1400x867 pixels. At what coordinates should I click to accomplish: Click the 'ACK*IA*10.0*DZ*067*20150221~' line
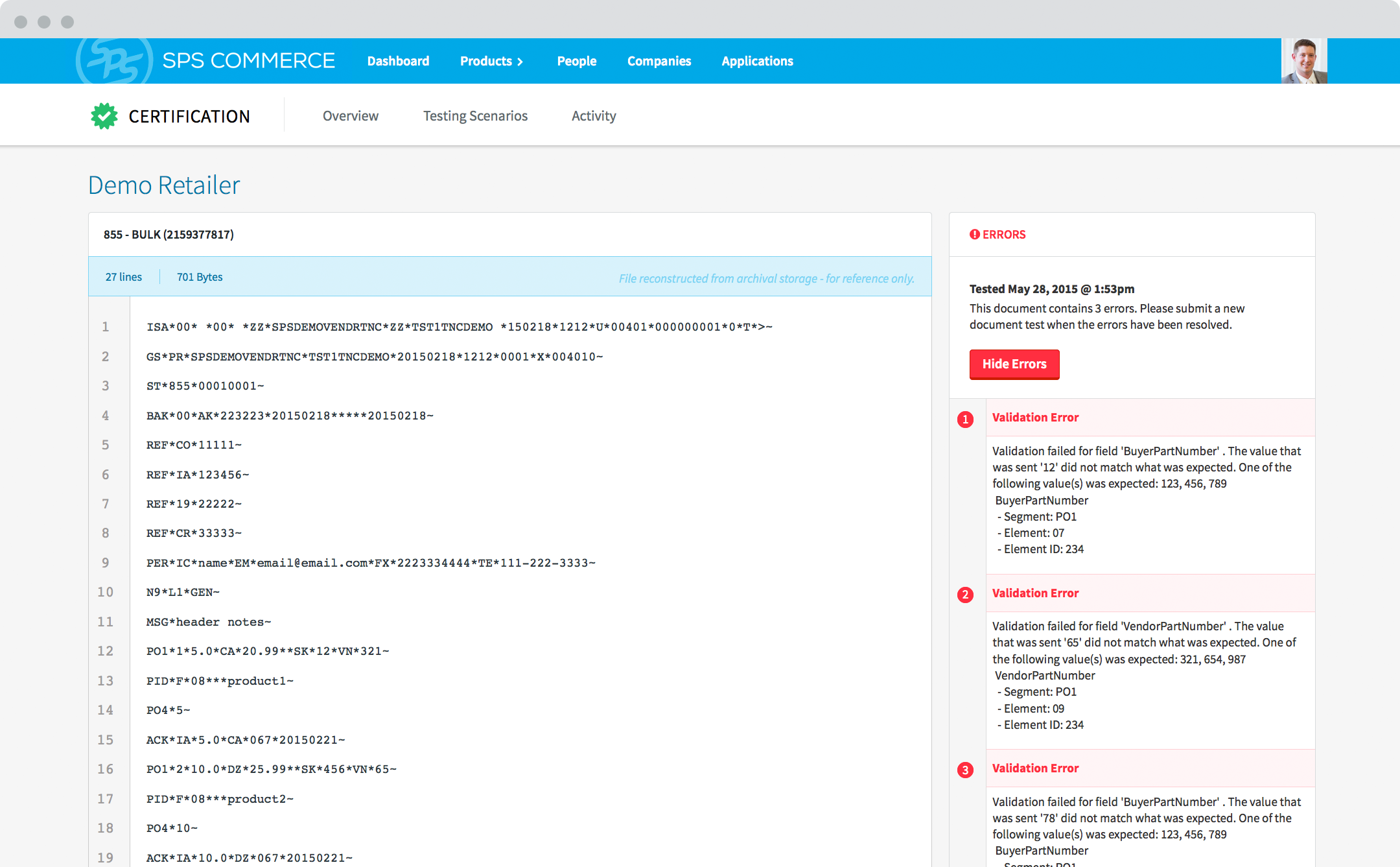(x=250, y=858)
